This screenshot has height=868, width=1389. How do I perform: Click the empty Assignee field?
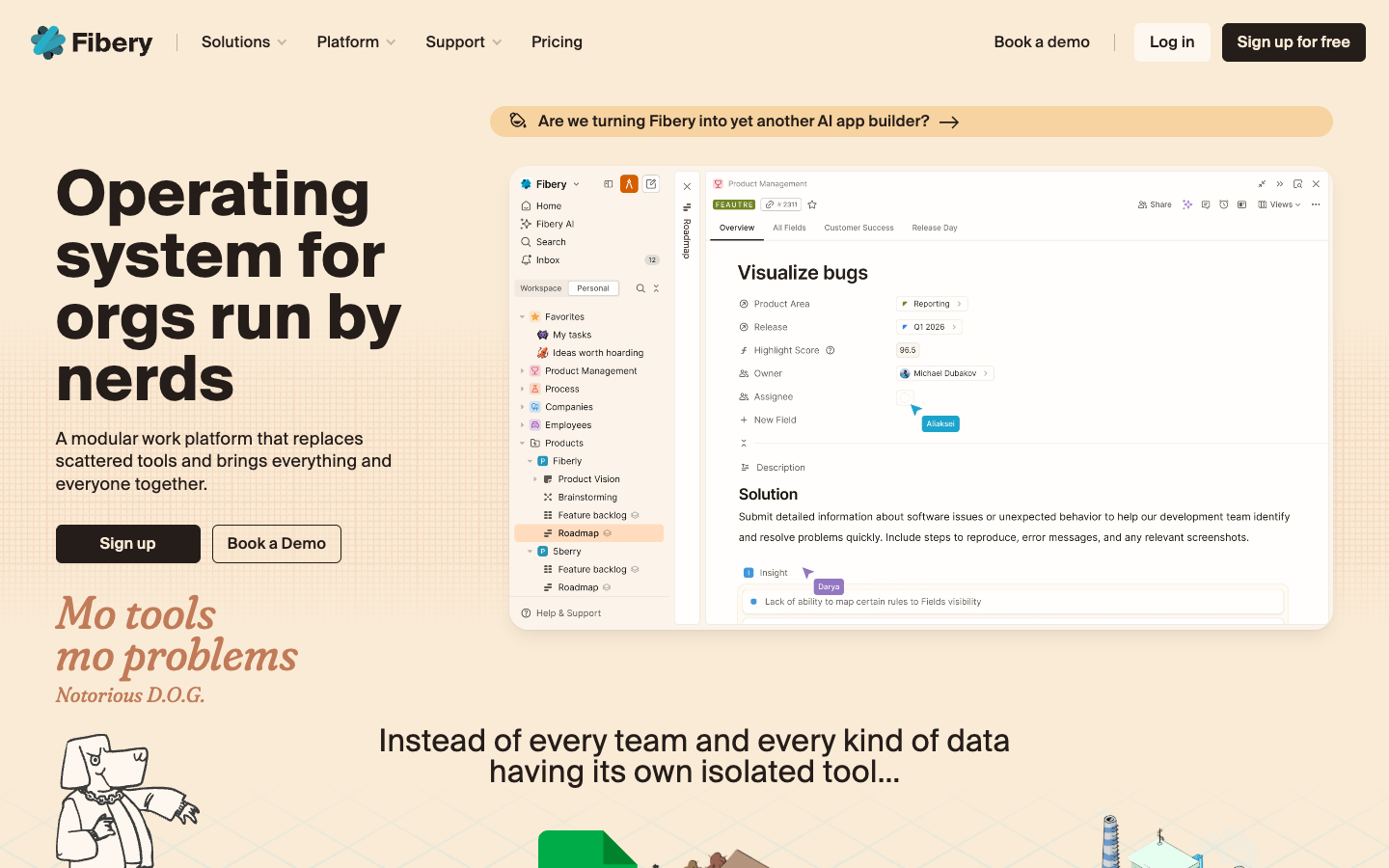[905, 397]
